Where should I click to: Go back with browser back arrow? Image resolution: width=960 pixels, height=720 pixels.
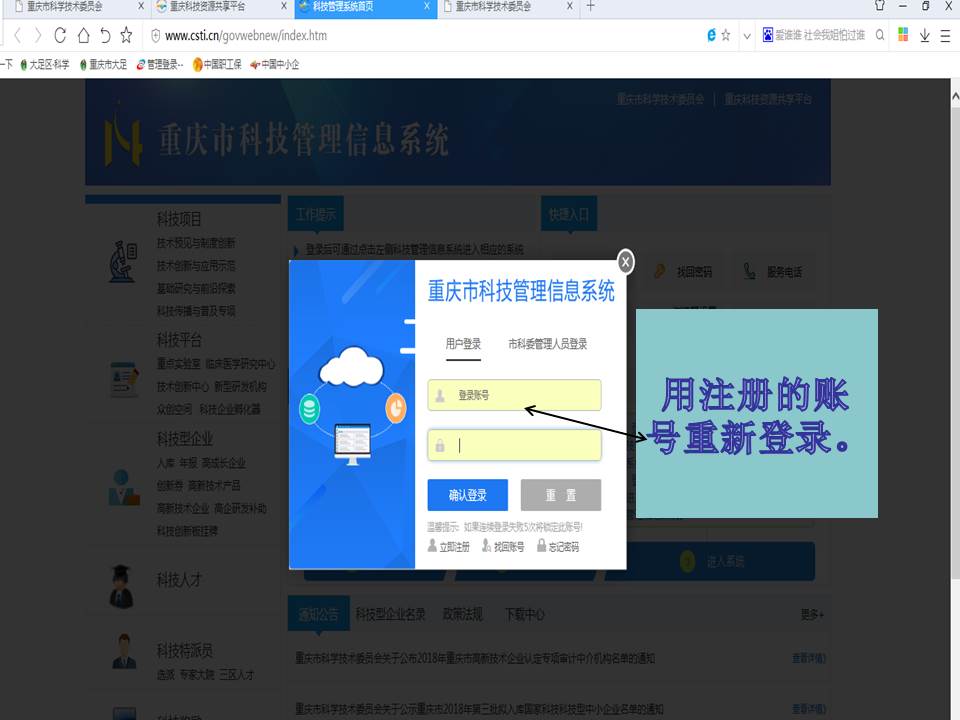click(18, 36)
